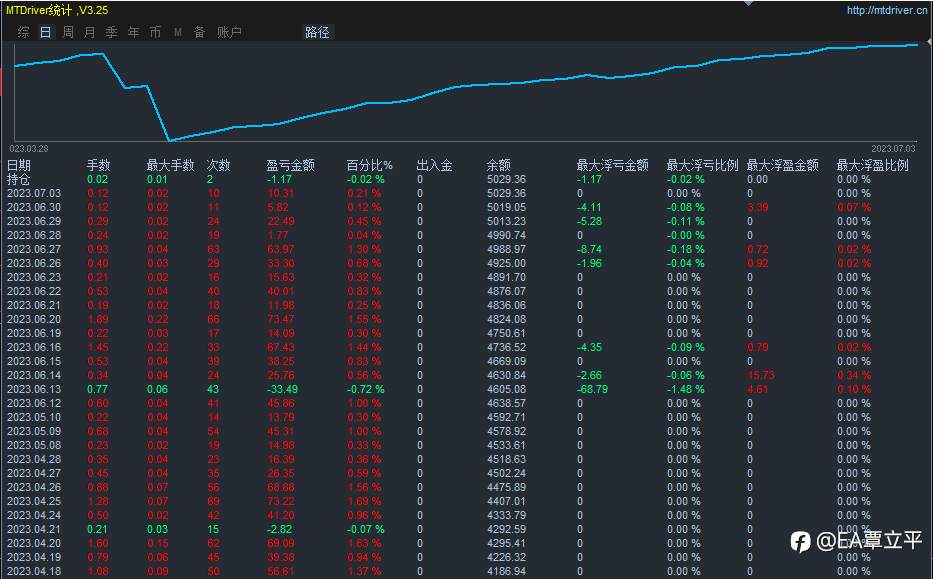The width and height of the screenshot is (933, 579).
Task: Click balance value 5019.05
Action: 506,207
